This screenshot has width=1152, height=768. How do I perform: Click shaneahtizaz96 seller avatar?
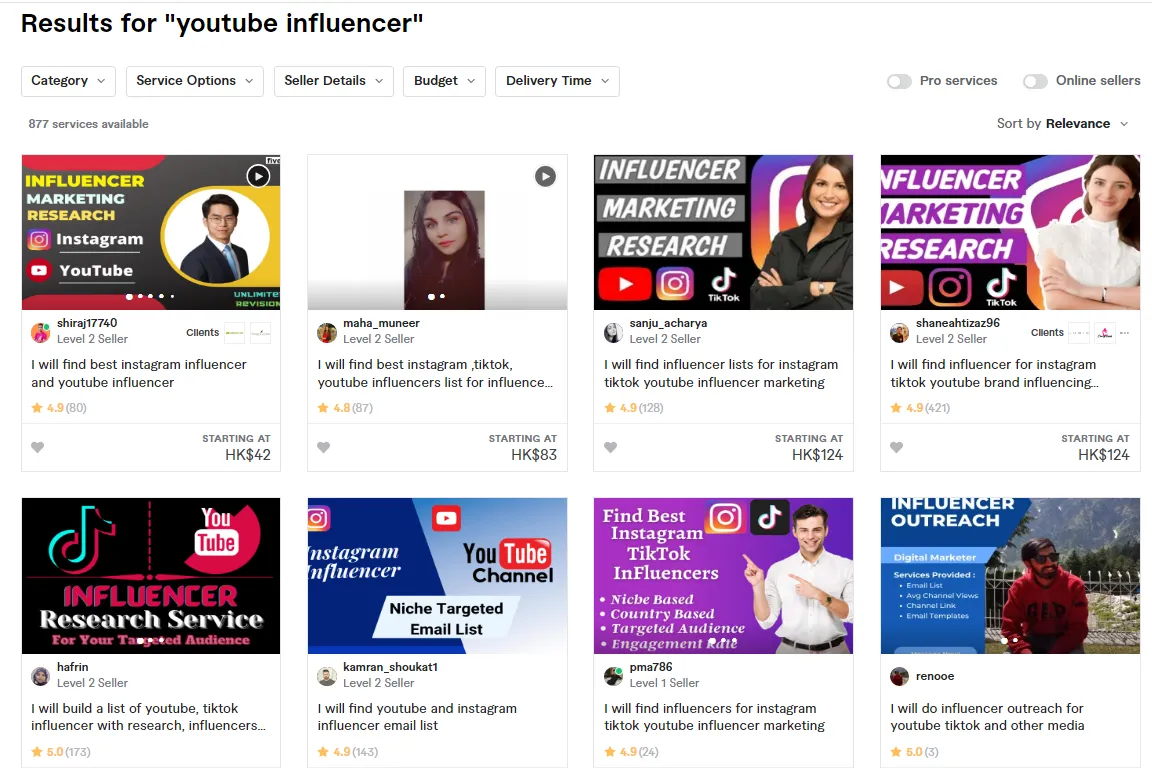(899, 332)
